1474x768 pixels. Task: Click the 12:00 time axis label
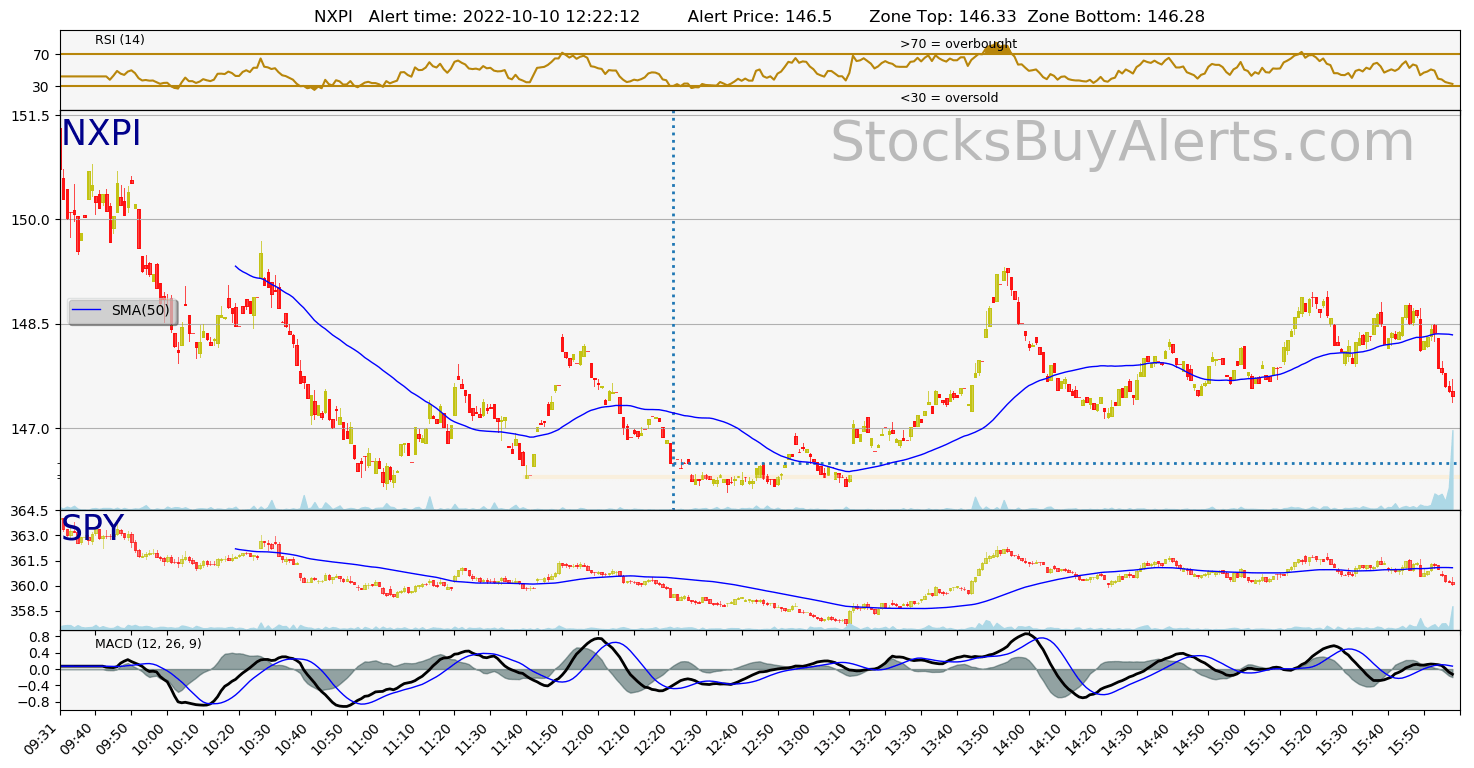[x=581, y=738]
